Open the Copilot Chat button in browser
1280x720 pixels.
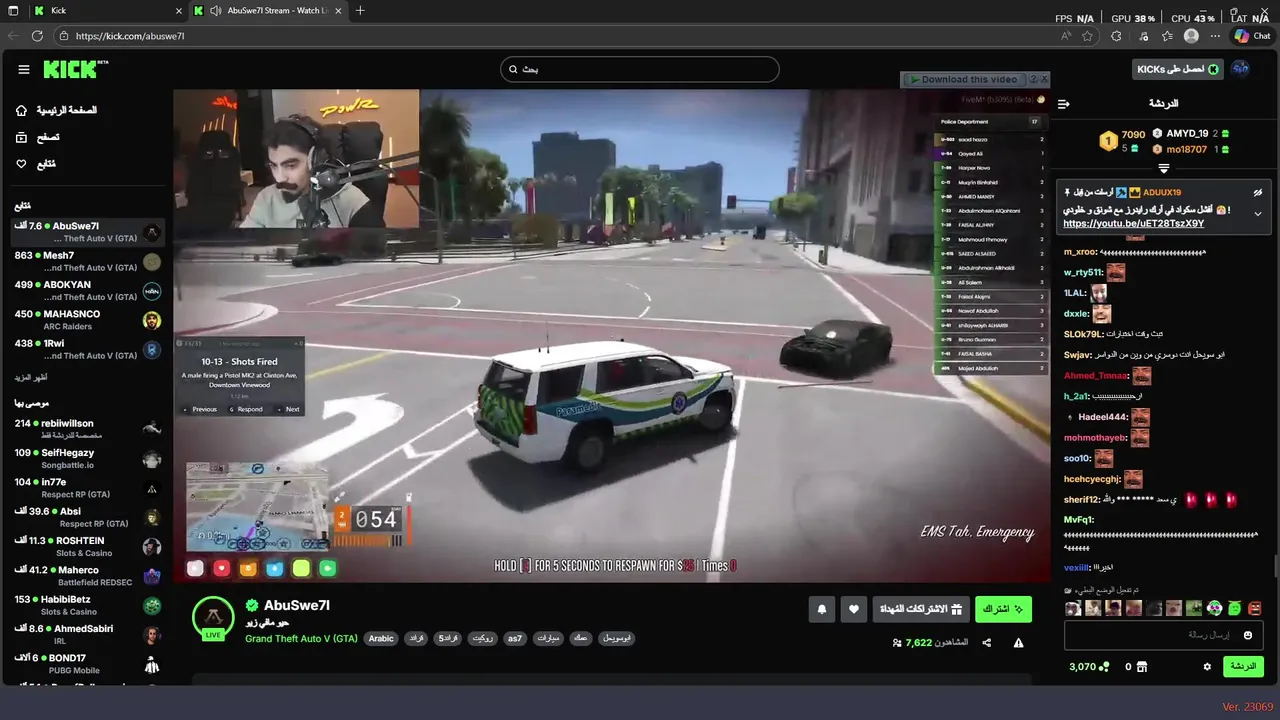point(1252,36)
